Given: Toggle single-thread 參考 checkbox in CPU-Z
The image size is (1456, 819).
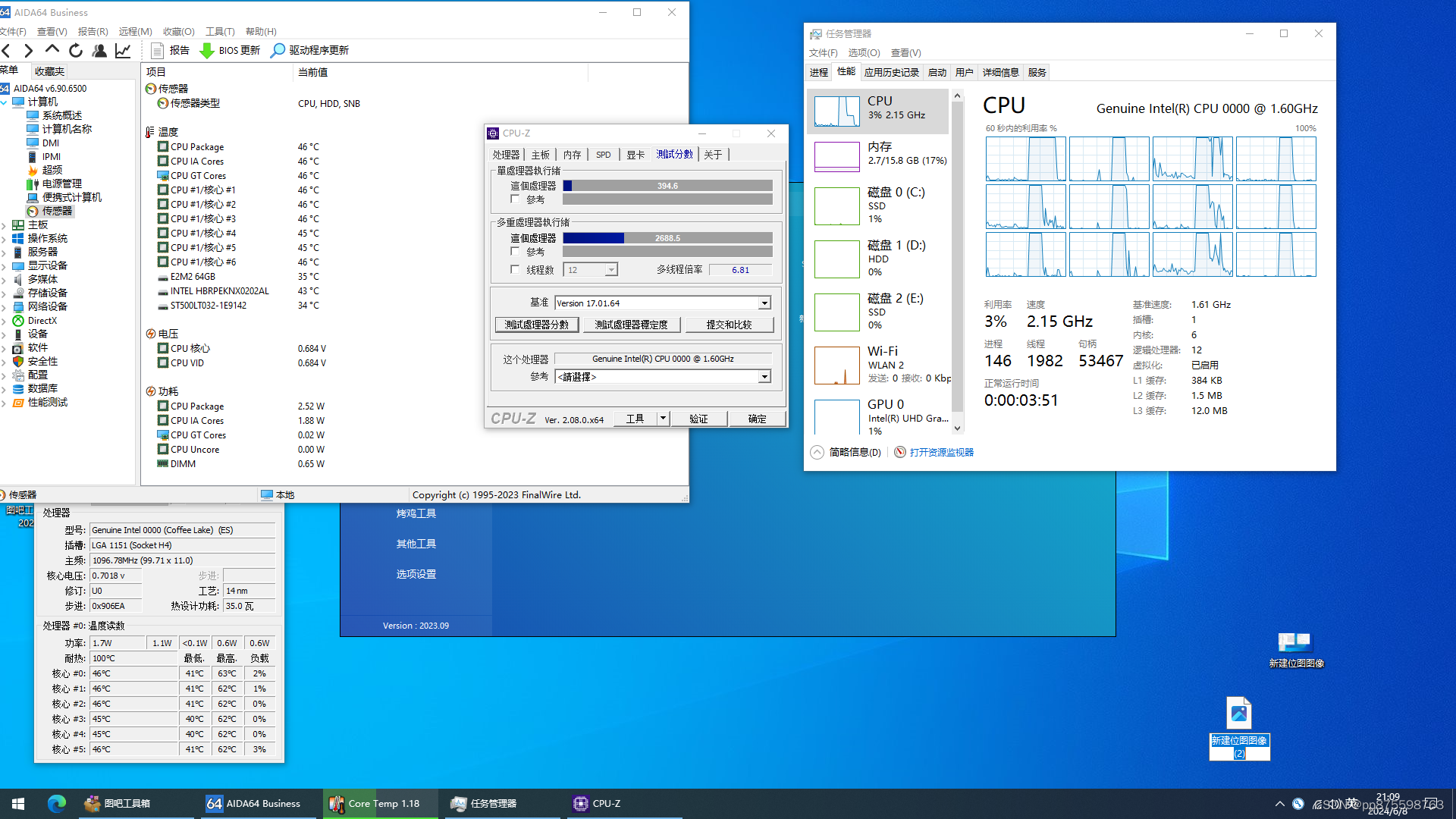Looking at the screenshot, I should [515, 199].
